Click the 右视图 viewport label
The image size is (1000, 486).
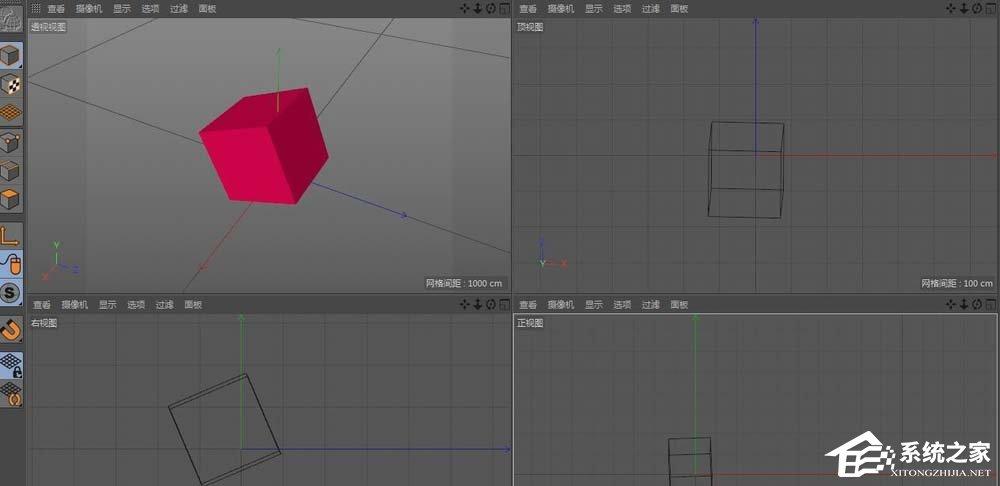pyautogui.click(x=44, y=323)
